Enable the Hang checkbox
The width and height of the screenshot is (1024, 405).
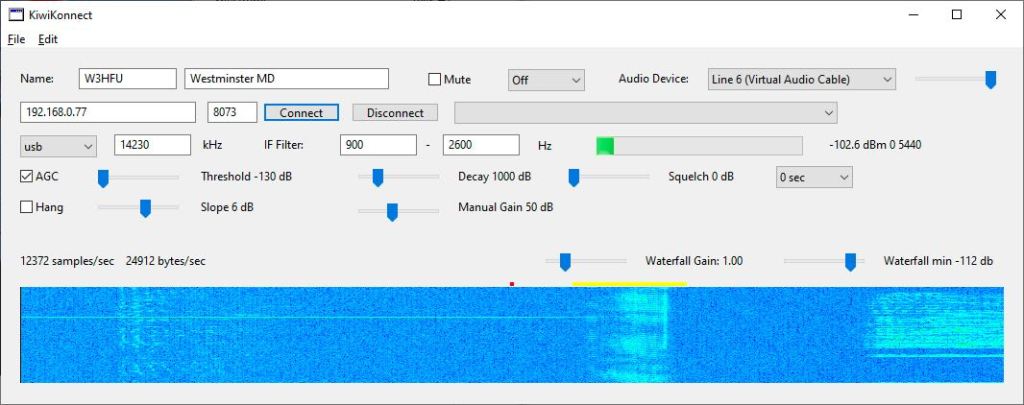[x=27, y=208]
